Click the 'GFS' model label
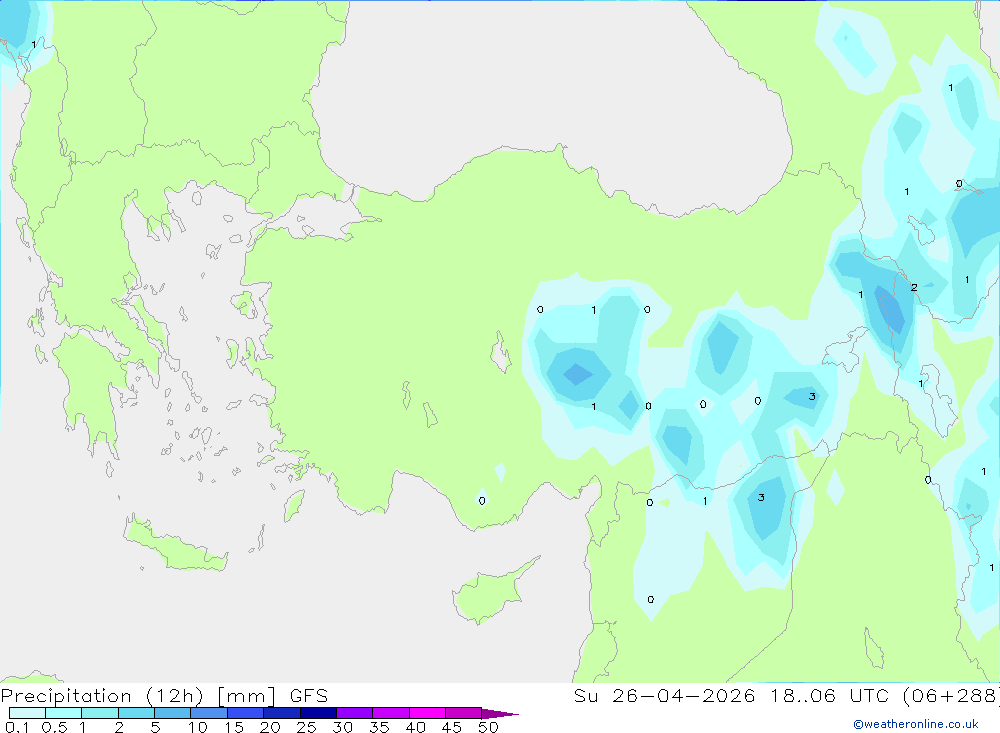Image resolution: width=1000 pixels, height=733 pixels. click(x=309, y=696)
